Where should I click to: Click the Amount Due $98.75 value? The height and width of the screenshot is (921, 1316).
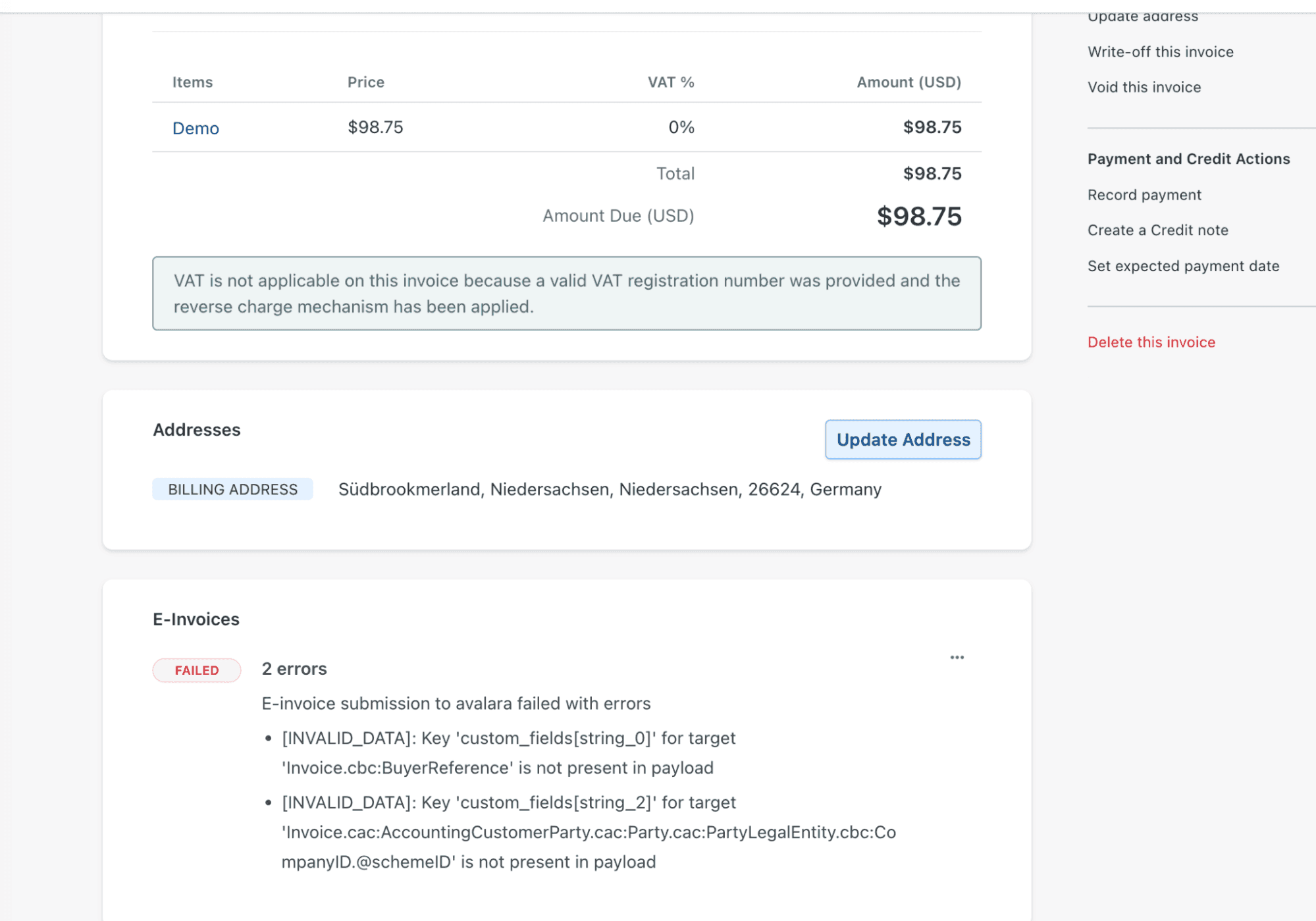(x=918, y=217)
